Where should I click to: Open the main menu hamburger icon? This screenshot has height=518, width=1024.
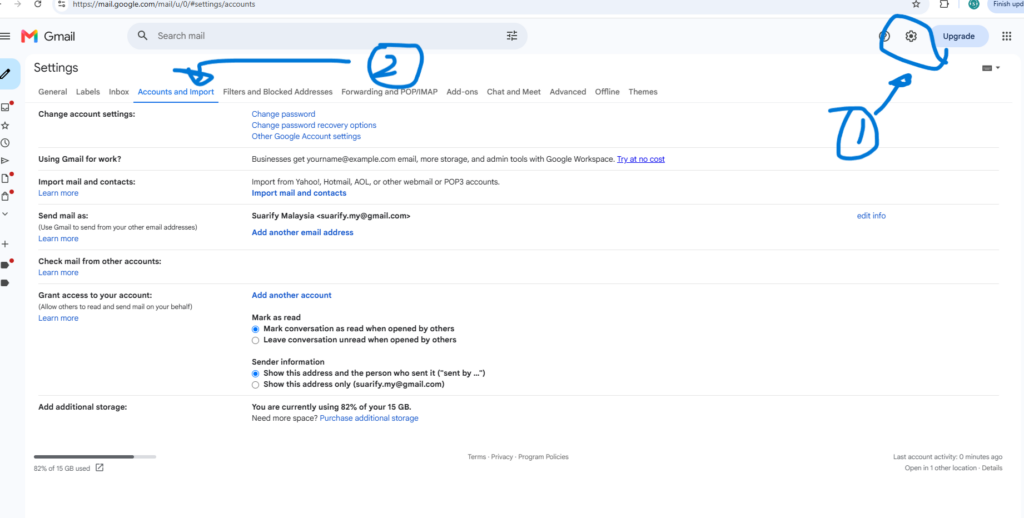[5, 37]
